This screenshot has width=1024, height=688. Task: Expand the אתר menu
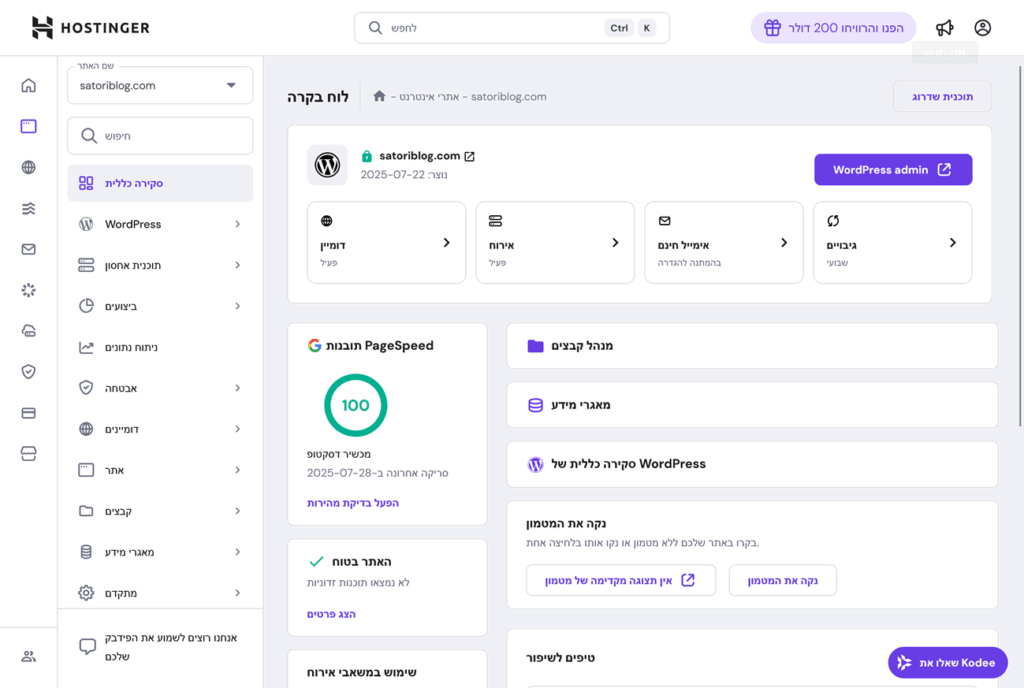pyautogui.click(x=160, y=470)
